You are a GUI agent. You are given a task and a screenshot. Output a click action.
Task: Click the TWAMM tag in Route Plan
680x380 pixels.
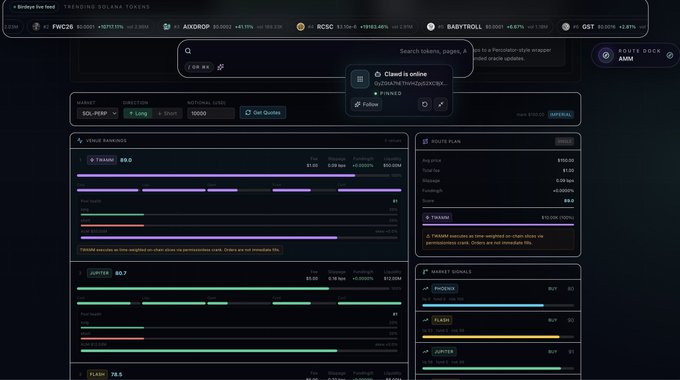coord(437,217)
